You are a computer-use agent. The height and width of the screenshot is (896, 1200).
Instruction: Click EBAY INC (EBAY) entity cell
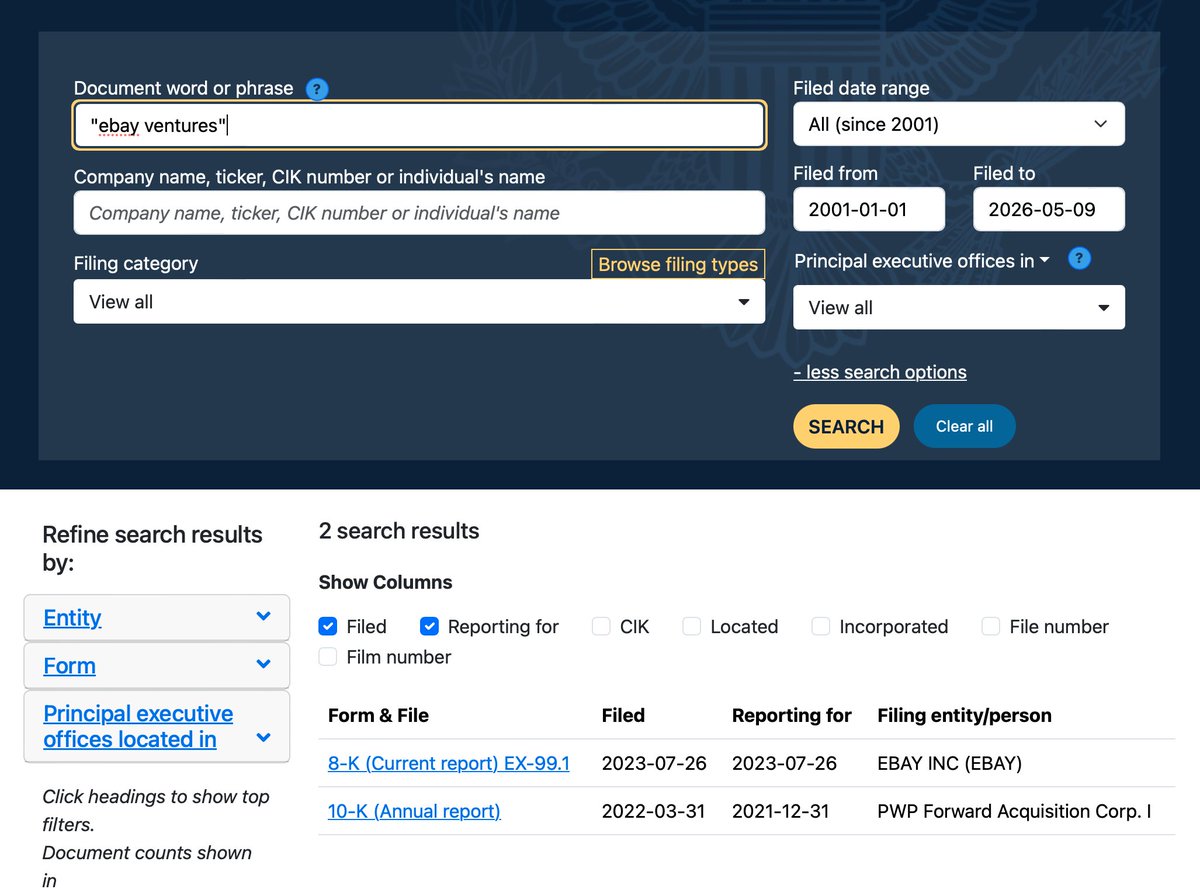[950, 763]
